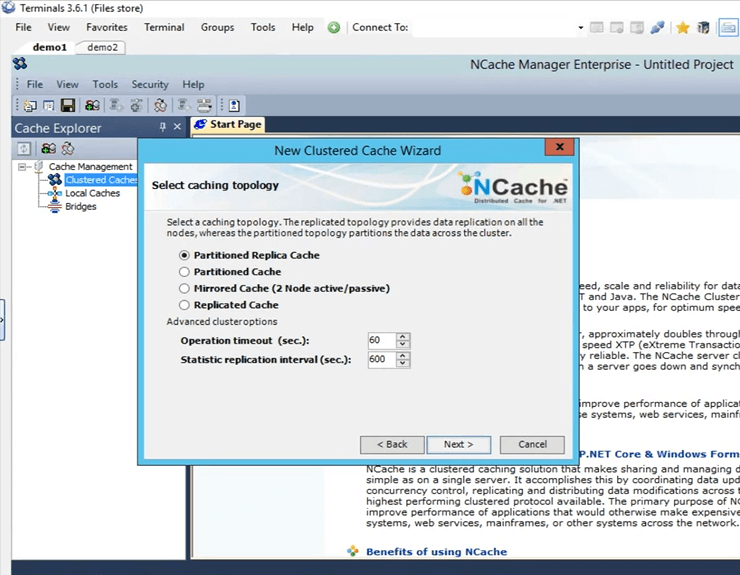Select Partitioned Replica Cache radio button

coord(184,255)
